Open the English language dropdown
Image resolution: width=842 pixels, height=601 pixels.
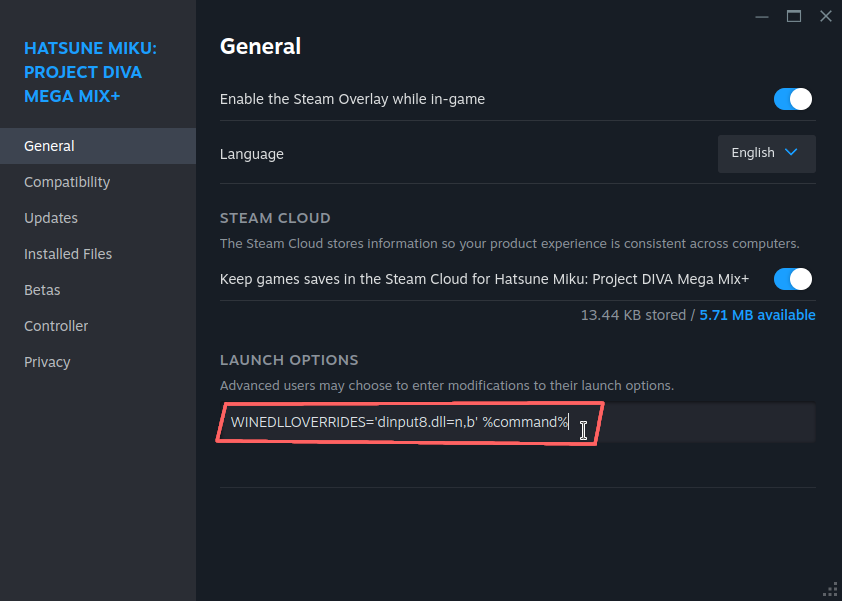(x=766, y=153)
